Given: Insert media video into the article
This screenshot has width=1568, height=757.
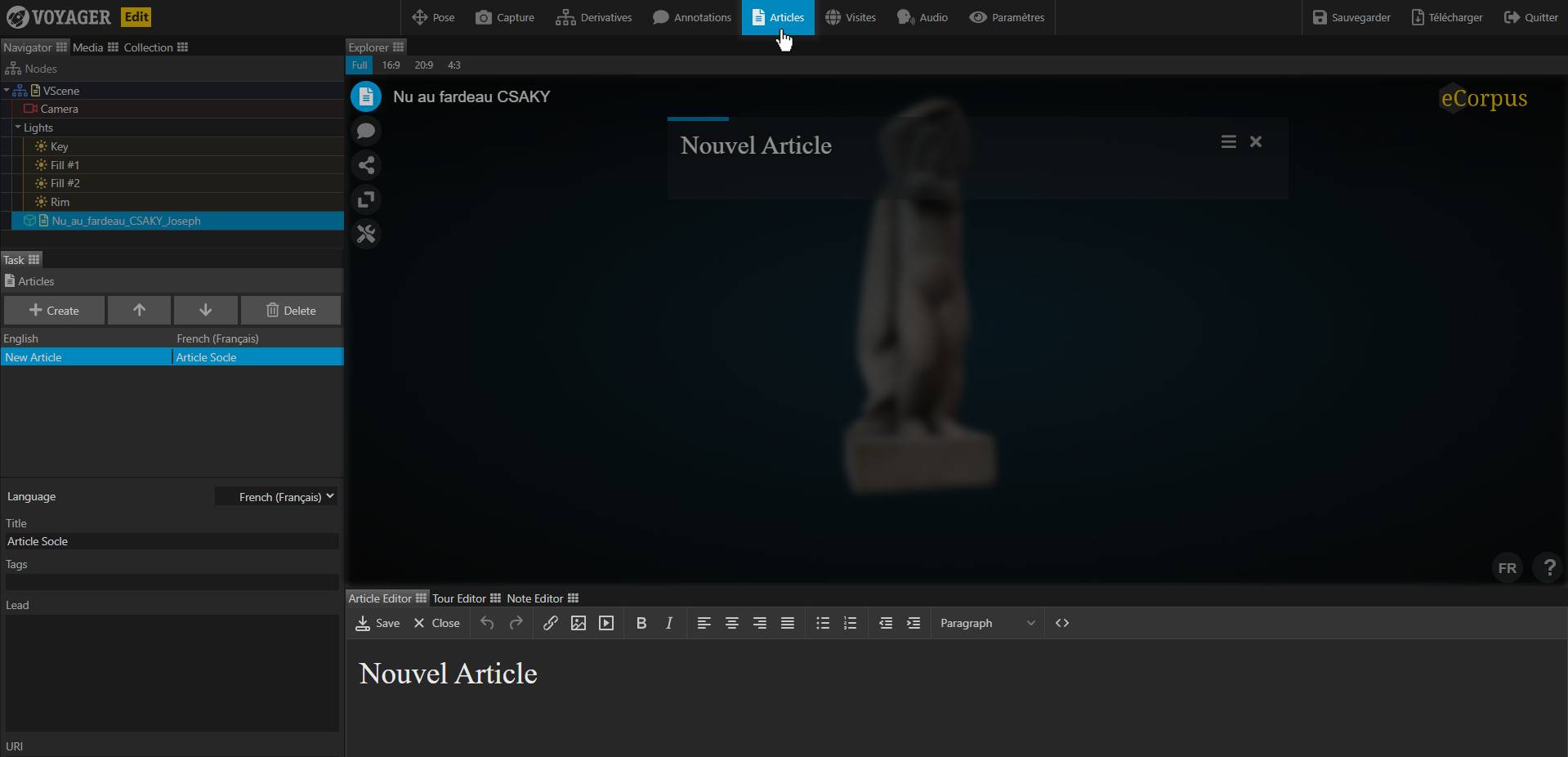Looking at the screenshot, I should (x=606, y=623).
